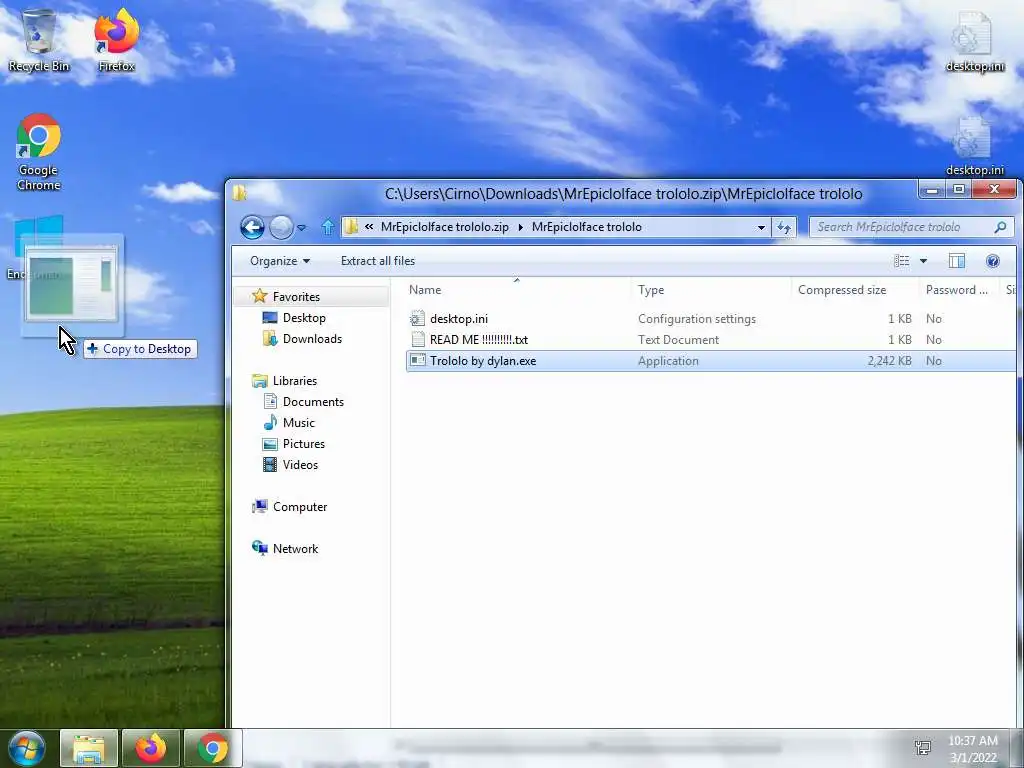Image resolution: width=1024 pixels, height=768 pixels.
Task: Open Windows Explorer from taskbar
Action: 89,748
